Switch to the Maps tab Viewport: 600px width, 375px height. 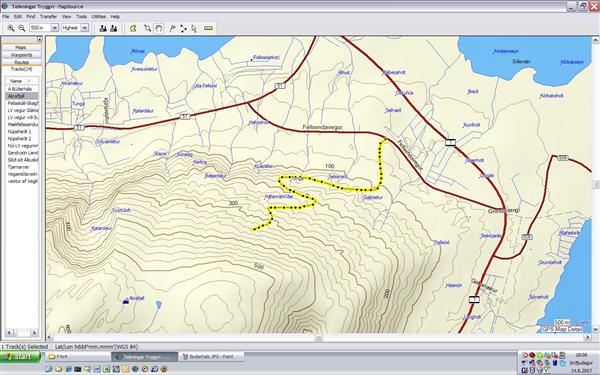point(21,48)
